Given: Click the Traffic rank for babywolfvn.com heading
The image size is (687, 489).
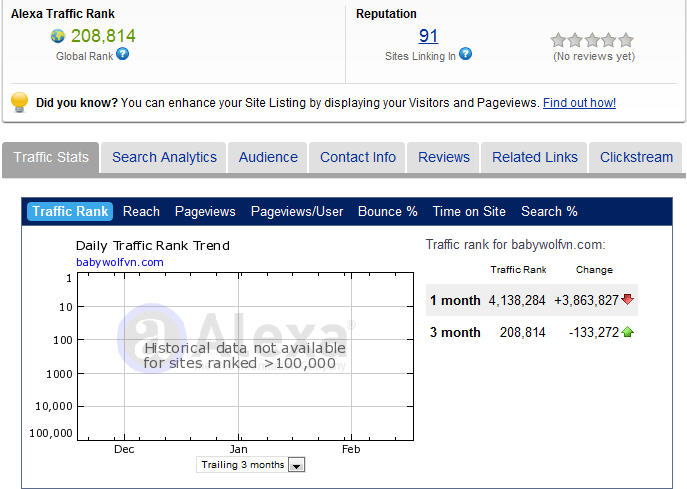Looking at the screenshot, I should click(x=515, y=244).
